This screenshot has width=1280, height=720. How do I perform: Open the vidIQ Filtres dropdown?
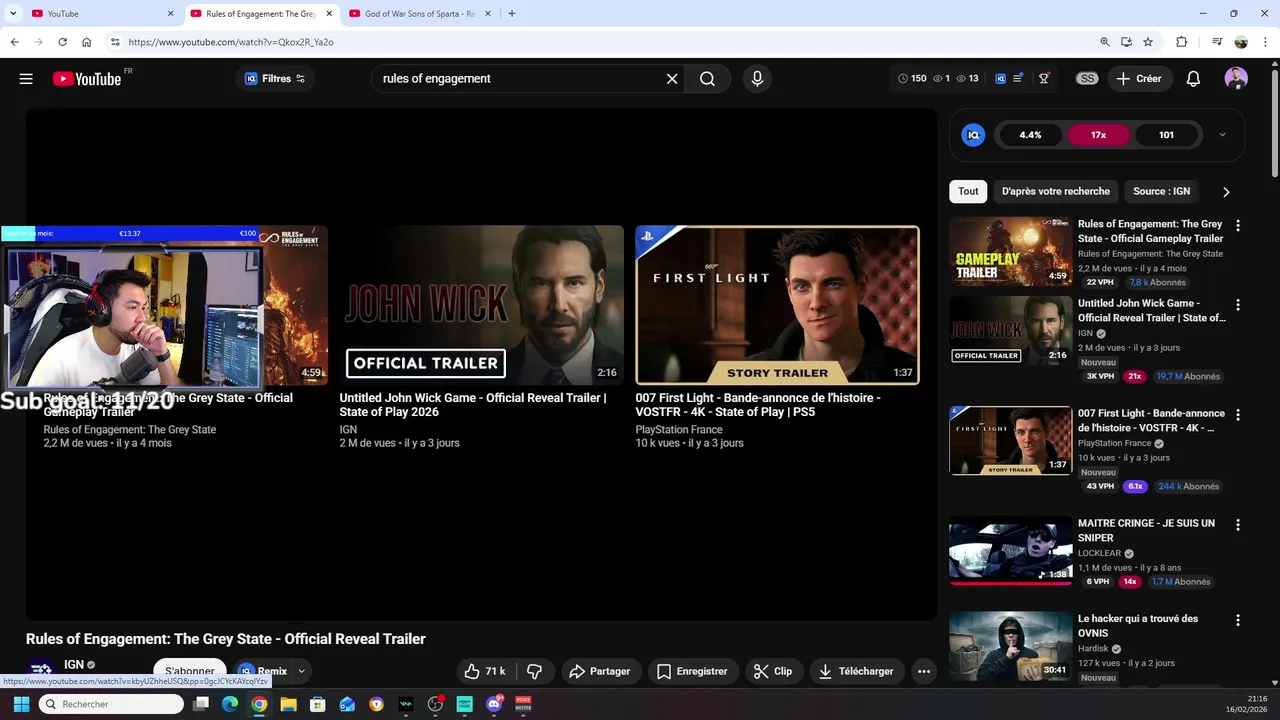tap(275, 79)
